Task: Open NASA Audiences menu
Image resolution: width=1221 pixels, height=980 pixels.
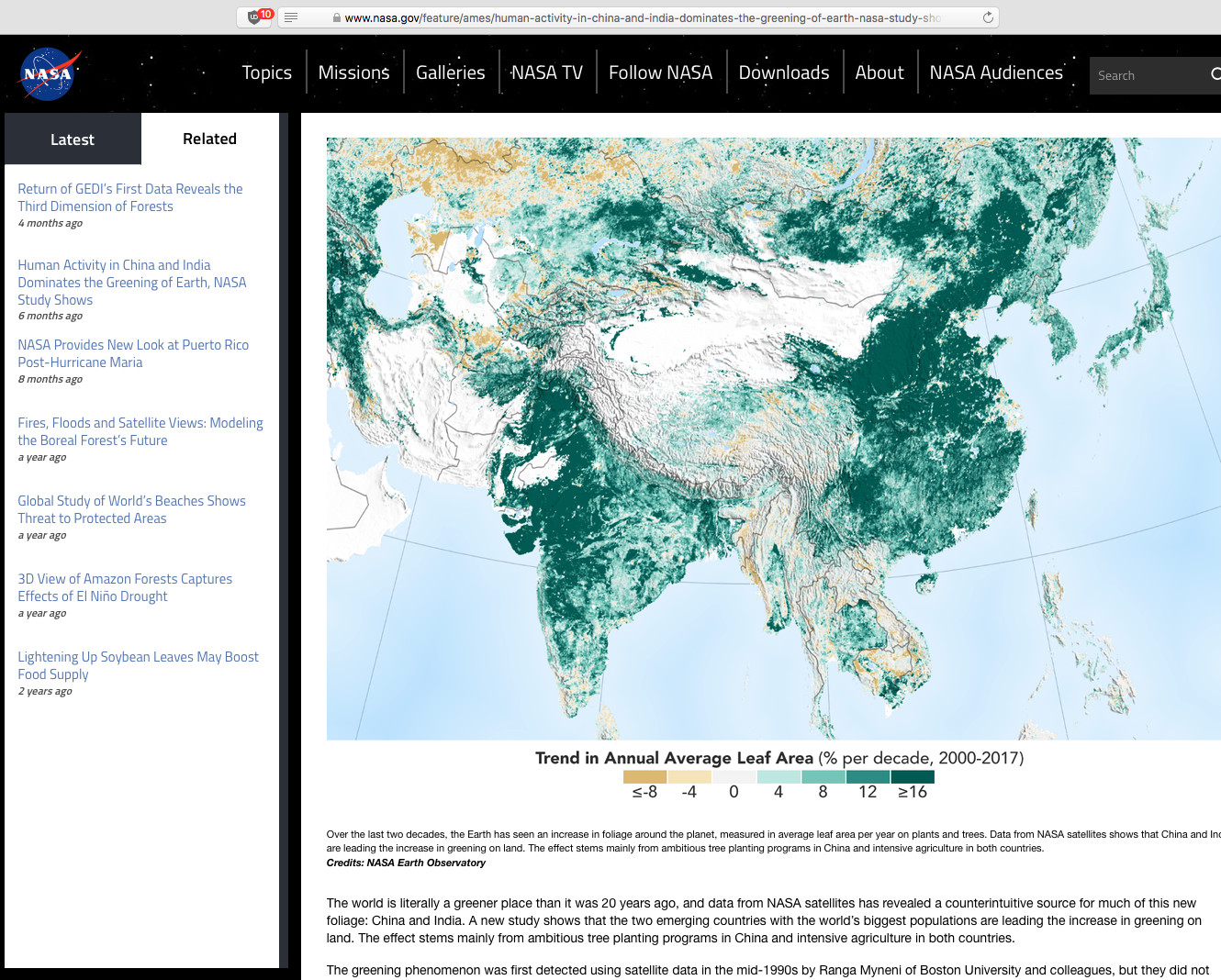Action: tap(996, 73)
